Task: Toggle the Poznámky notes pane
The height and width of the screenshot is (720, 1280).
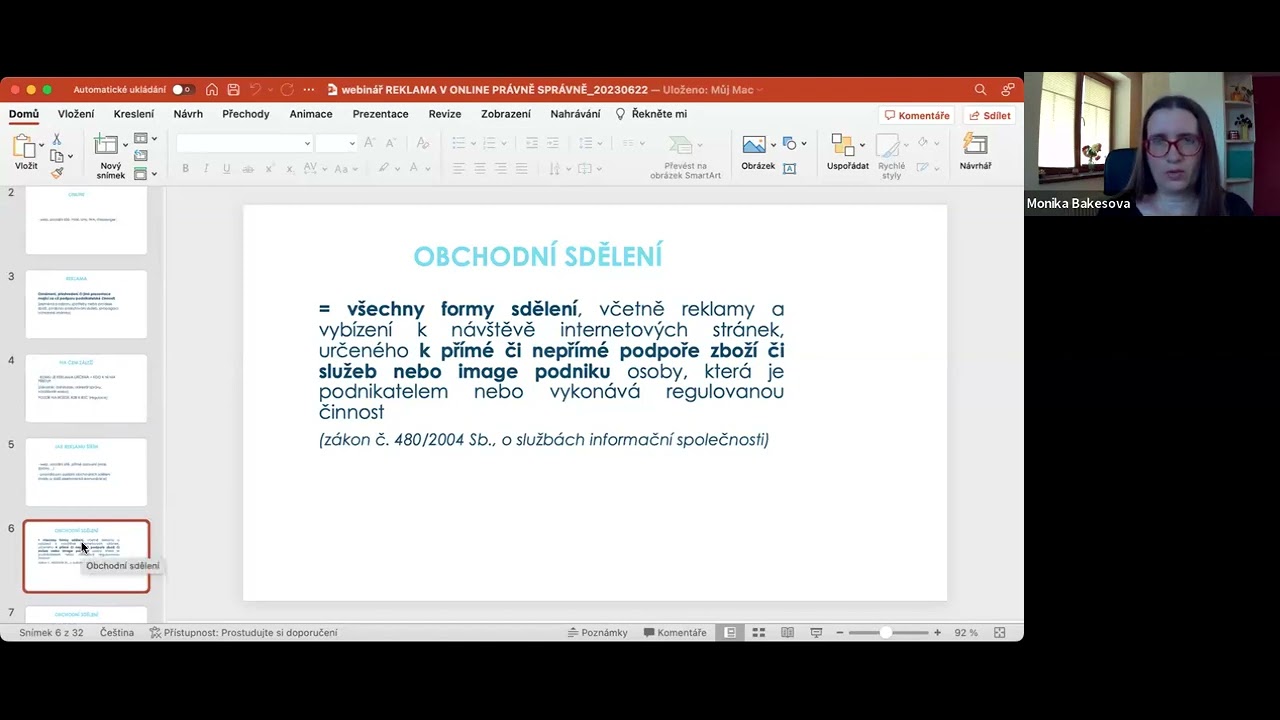Action: pyautogui.click(x=597, y=632)
